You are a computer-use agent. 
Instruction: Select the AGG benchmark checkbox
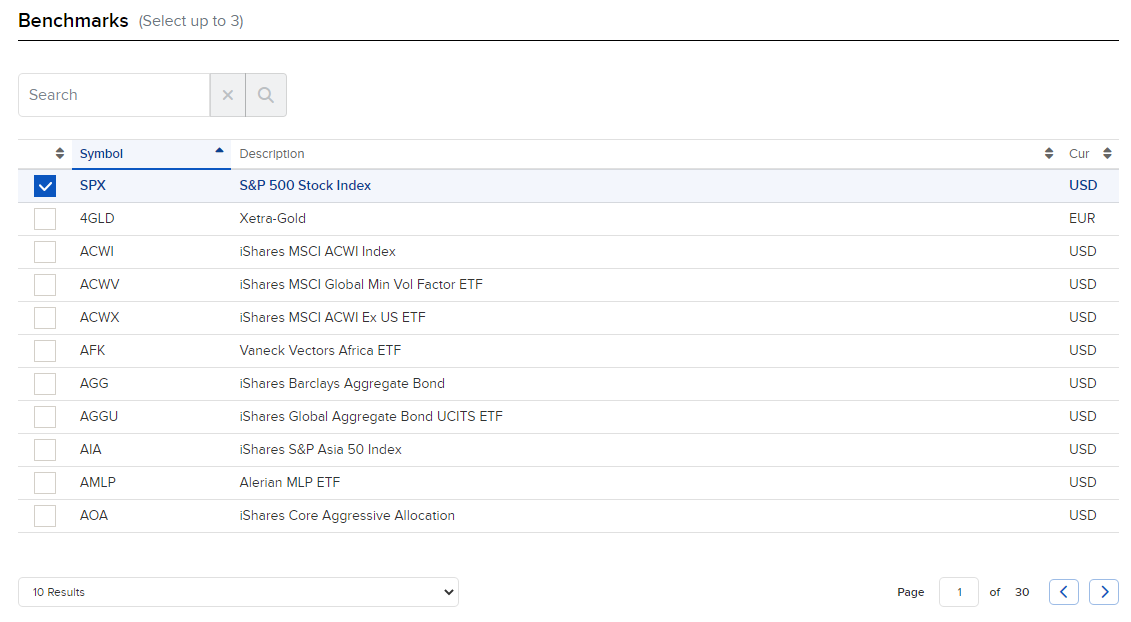click(44, 383)
